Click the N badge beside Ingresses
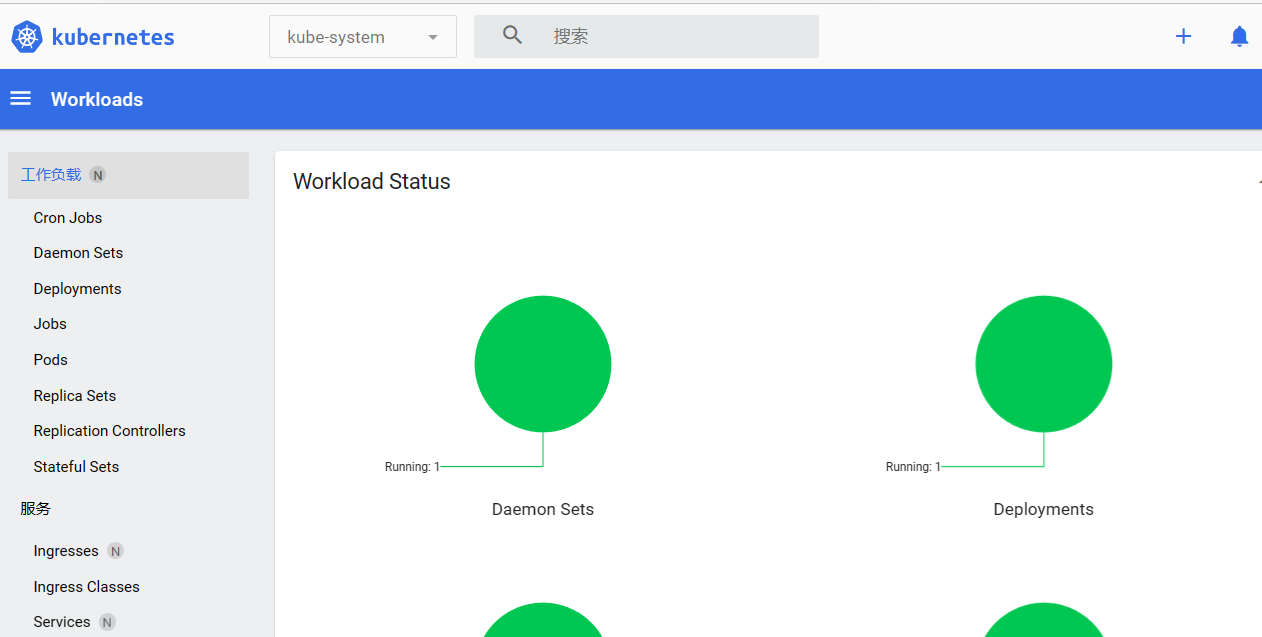Image resolution: width=1262 pixels, height=637 pixels. 115,551
